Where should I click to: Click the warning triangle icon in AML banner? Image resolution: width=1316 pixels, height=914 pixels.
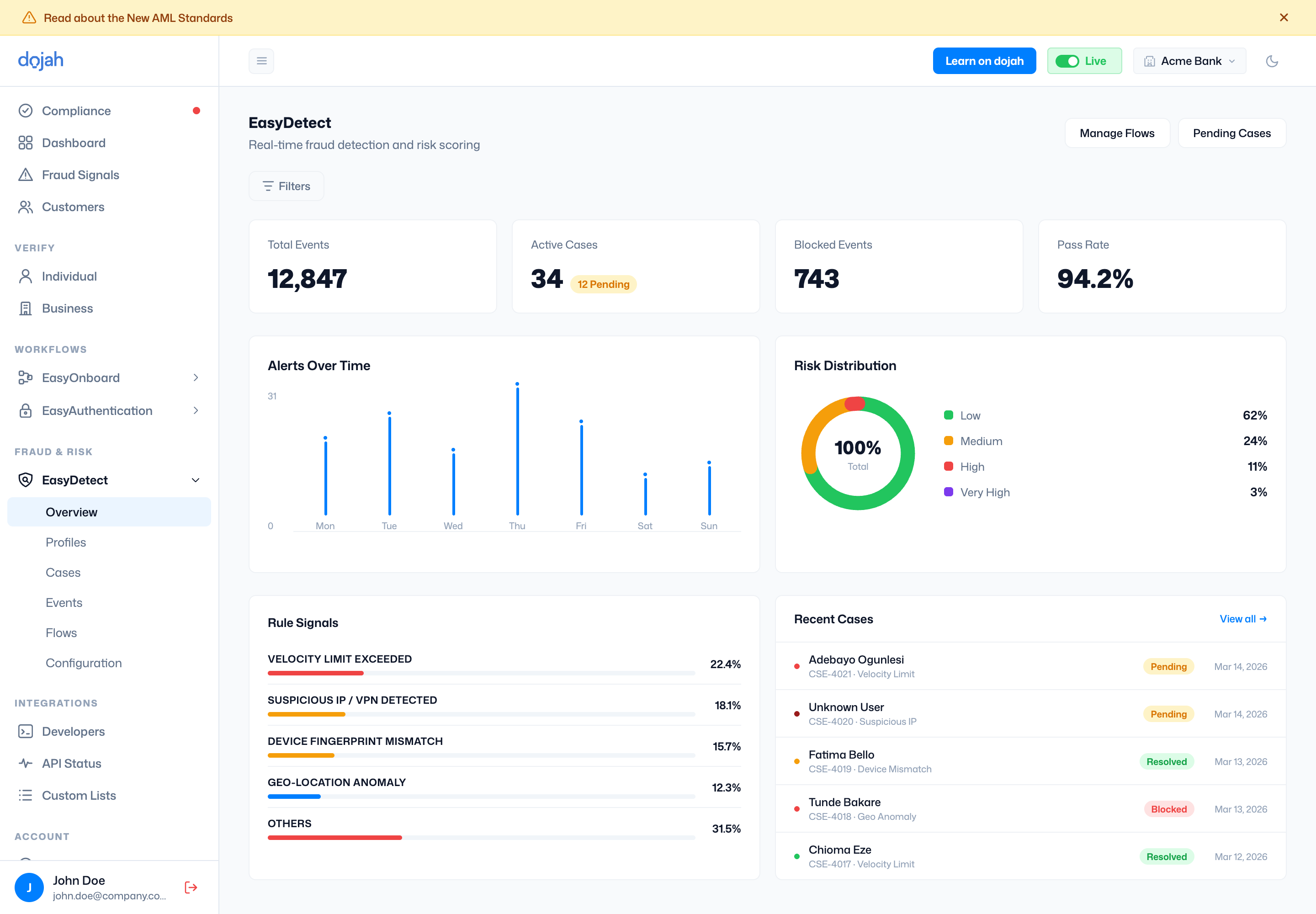click(x=29, y=18)
